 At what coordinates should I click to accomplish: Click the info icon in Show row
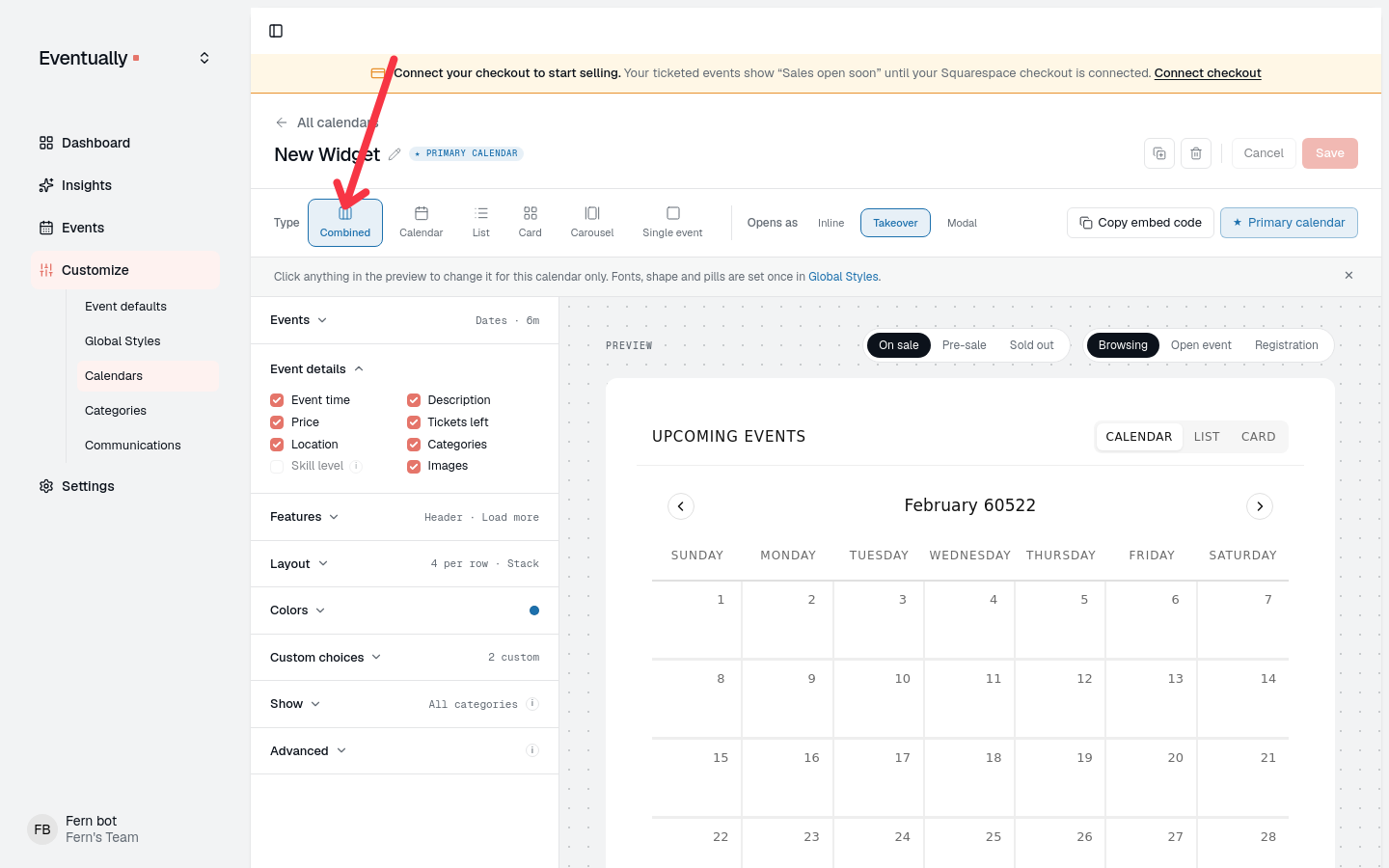coord(532,704)
